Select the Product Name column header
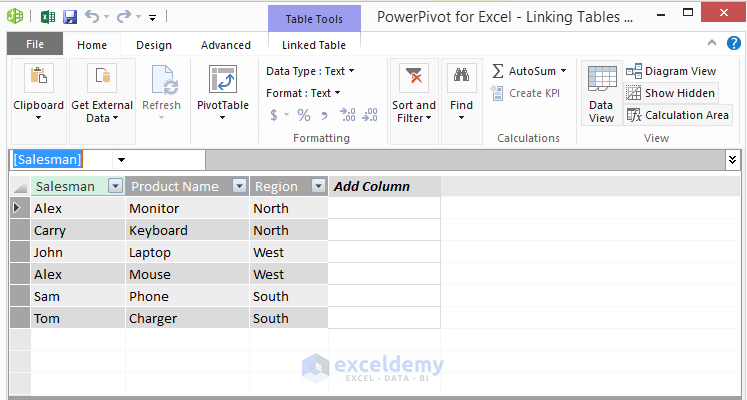Screen dimensions: 747x400 coord(175,187)
